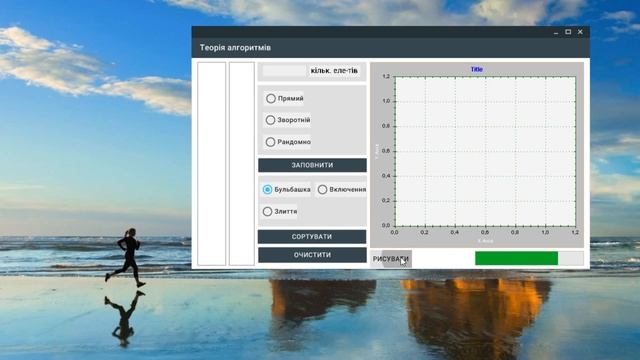This screenshot has width=640, height=360.
Task: Click the ОЧИСТИТИ button
Action: coord(312,255)
